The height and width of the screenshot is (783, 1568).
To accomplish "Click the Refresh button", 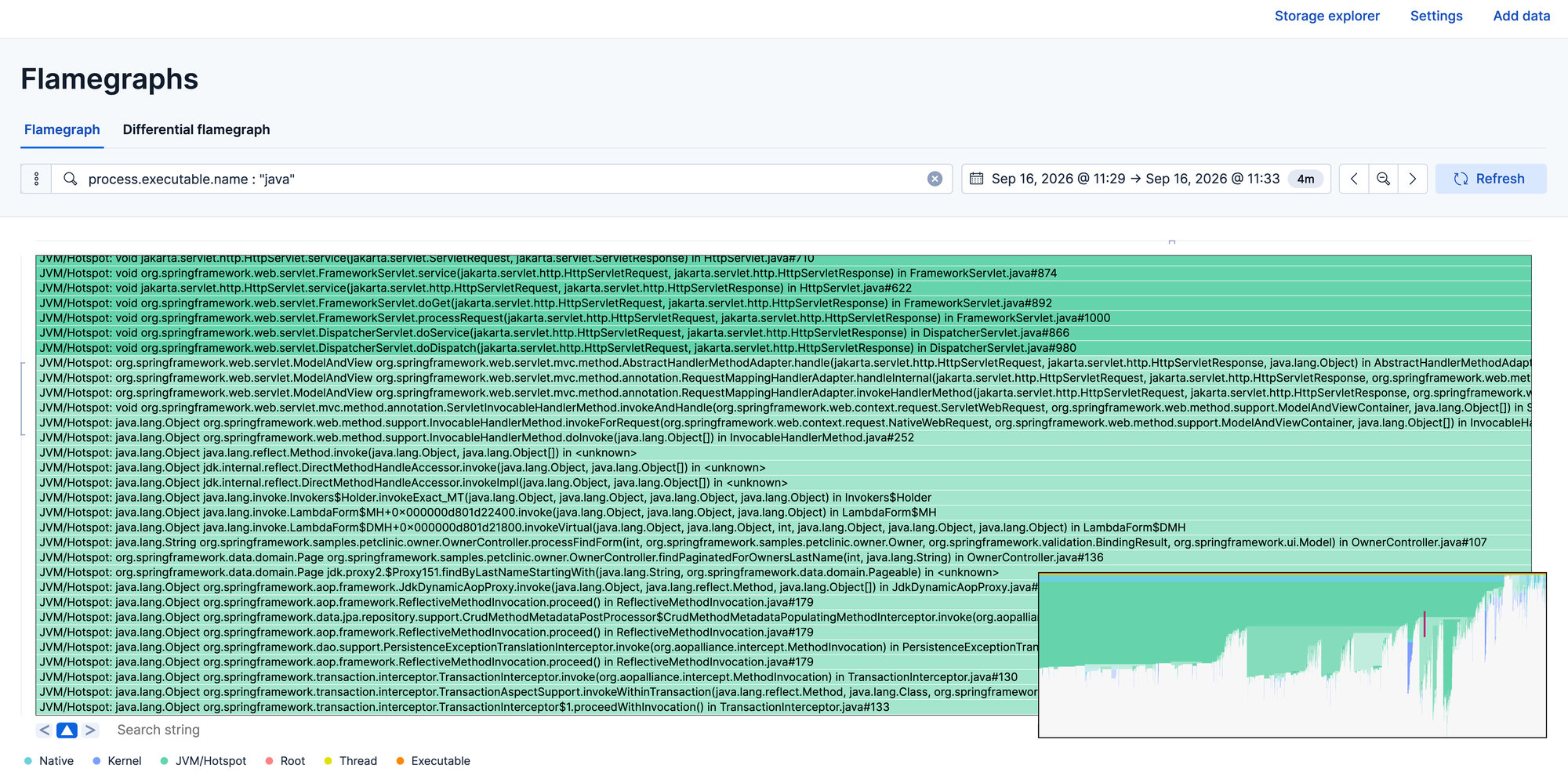I will (x=1490, y=179).
